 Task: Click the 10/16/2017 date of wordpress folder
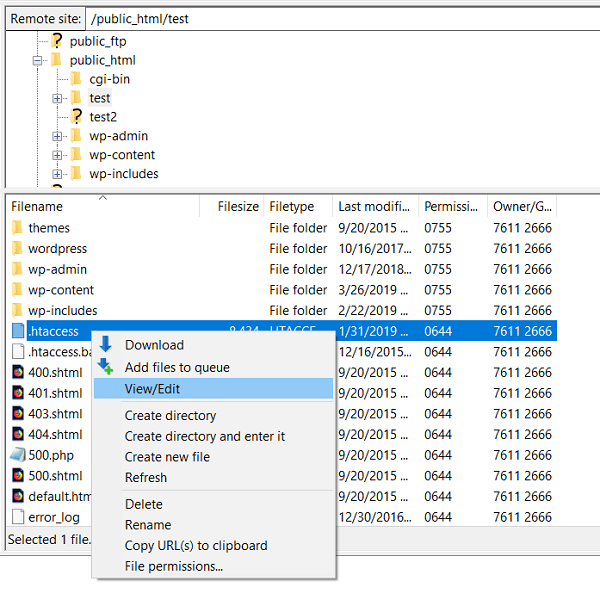coord(375,248)
